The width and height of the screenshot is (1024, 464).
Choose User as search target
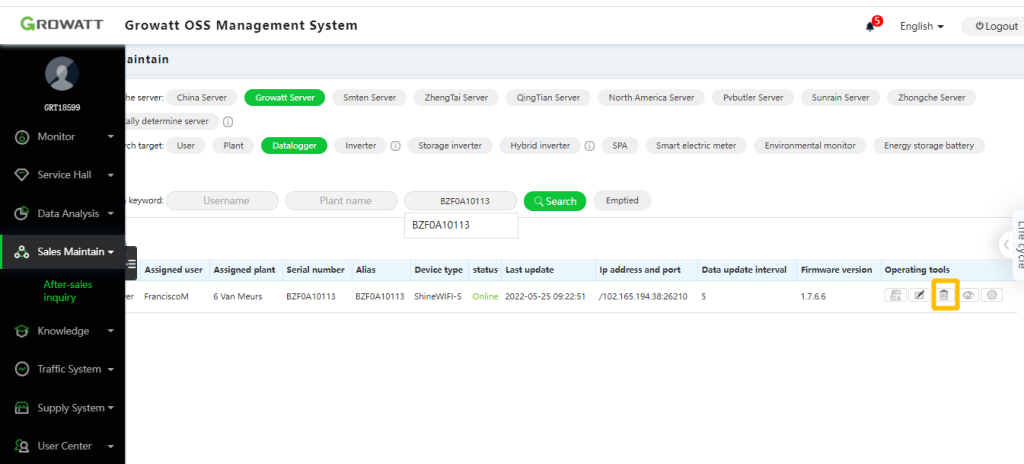(x=185, y=146)
